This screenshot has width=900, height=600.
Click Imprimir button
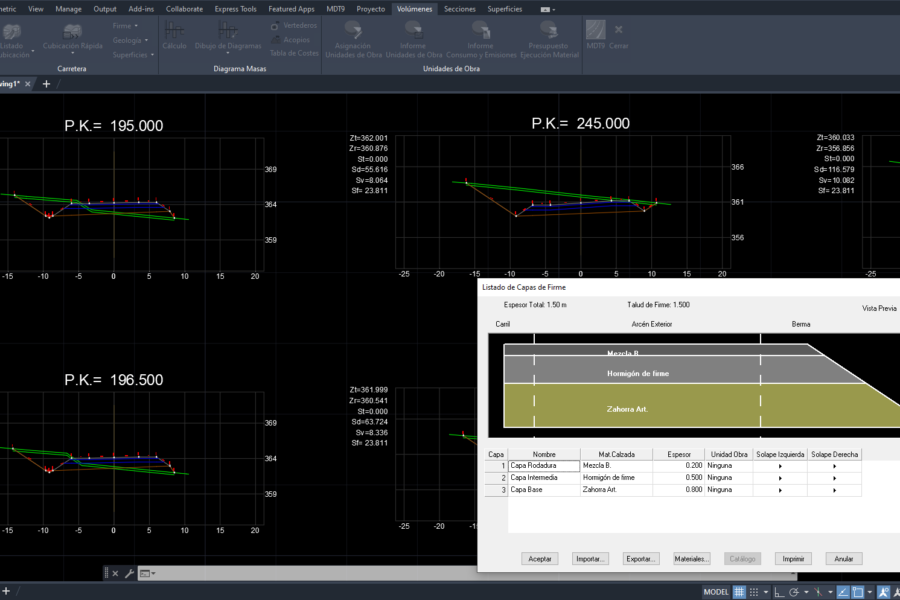pos(793,559)
